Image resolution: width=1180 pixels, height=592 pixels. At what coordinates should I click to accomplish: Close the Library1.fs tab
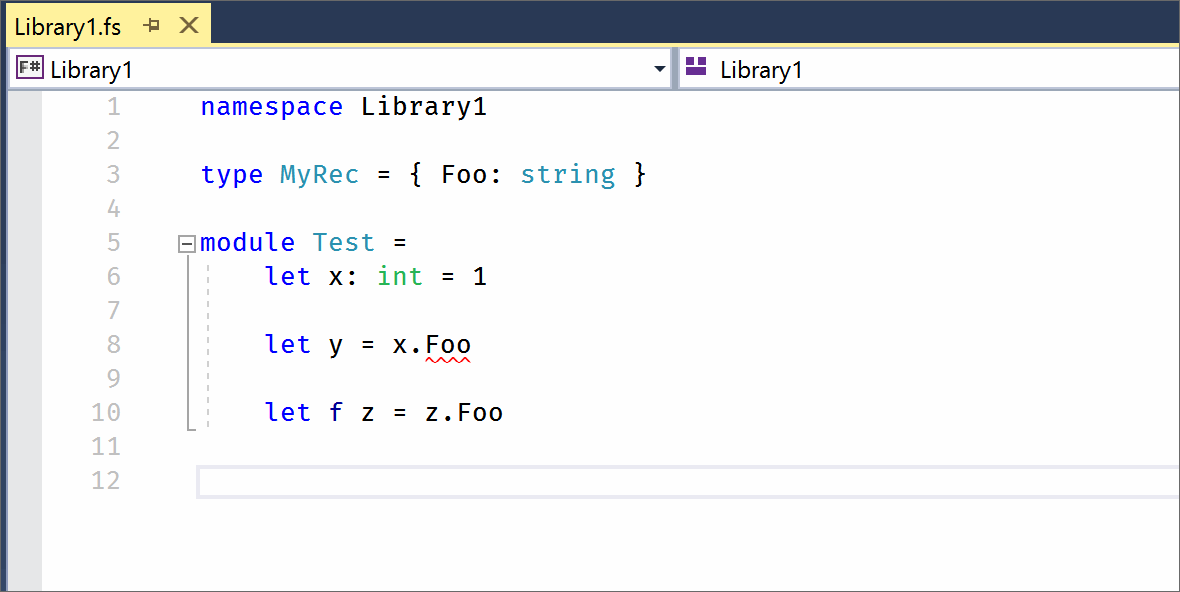click(x=189, y=26)
